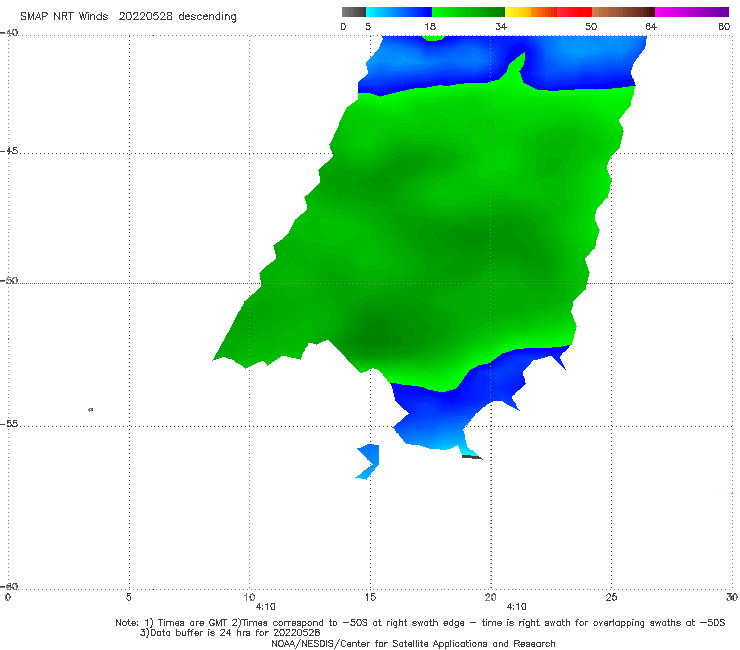Click the latitude axis label "-40"
This screenshot has height=650, width=740.
point(9,33)
